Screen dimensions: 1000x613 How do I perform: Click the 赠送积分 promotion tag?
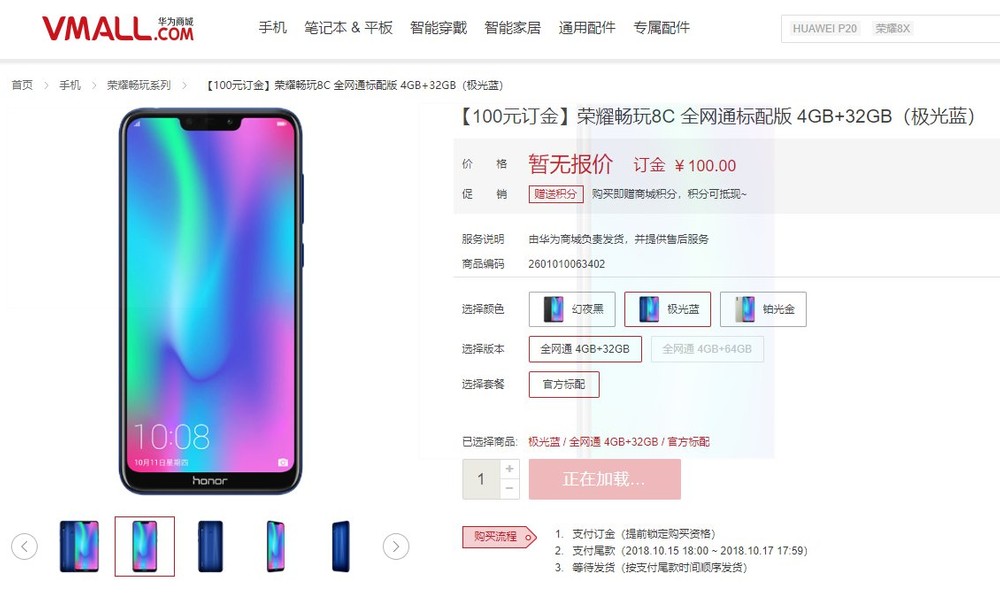[x=555, y=194]
